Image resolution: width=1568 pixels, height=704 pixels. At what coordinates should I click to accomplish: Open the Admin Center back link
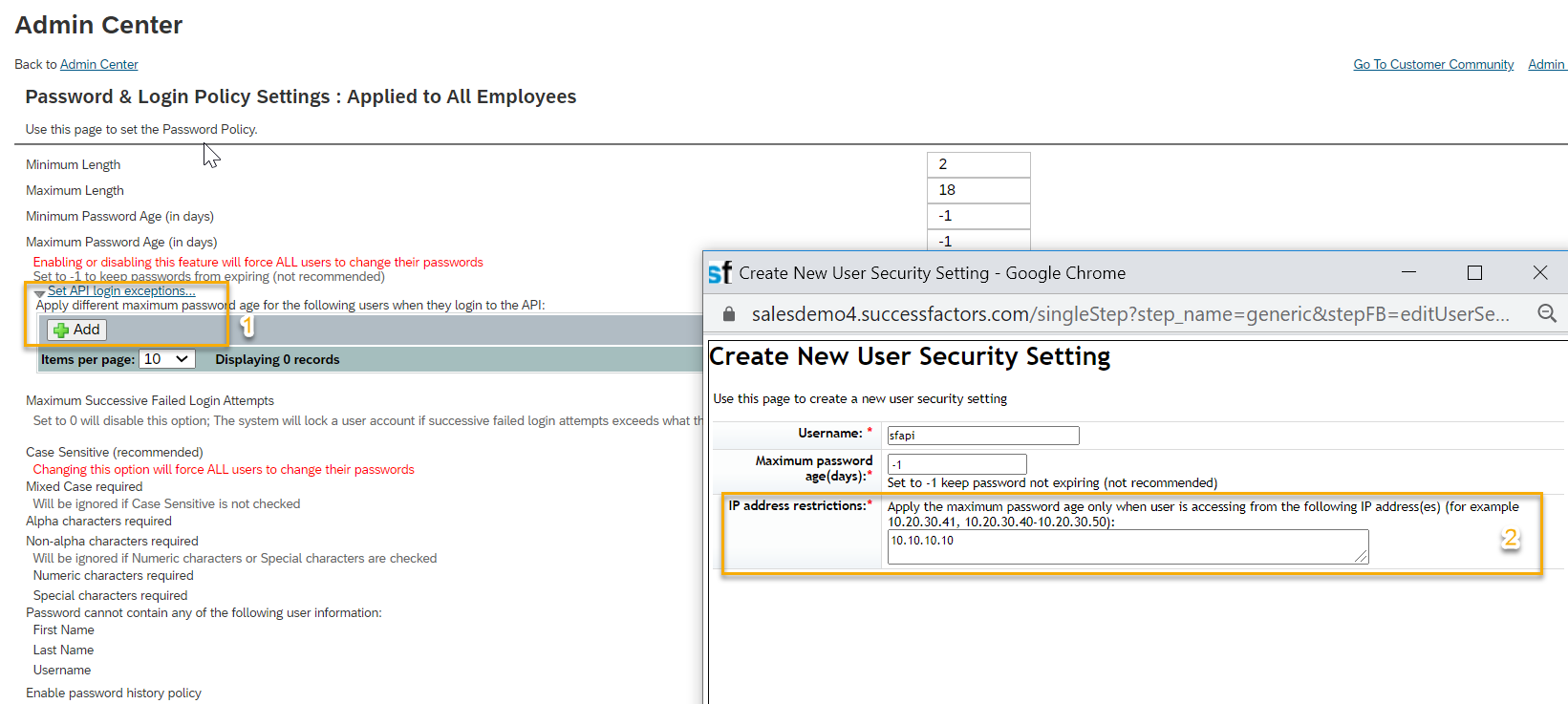pyautogui.click(x=99, y=64)
